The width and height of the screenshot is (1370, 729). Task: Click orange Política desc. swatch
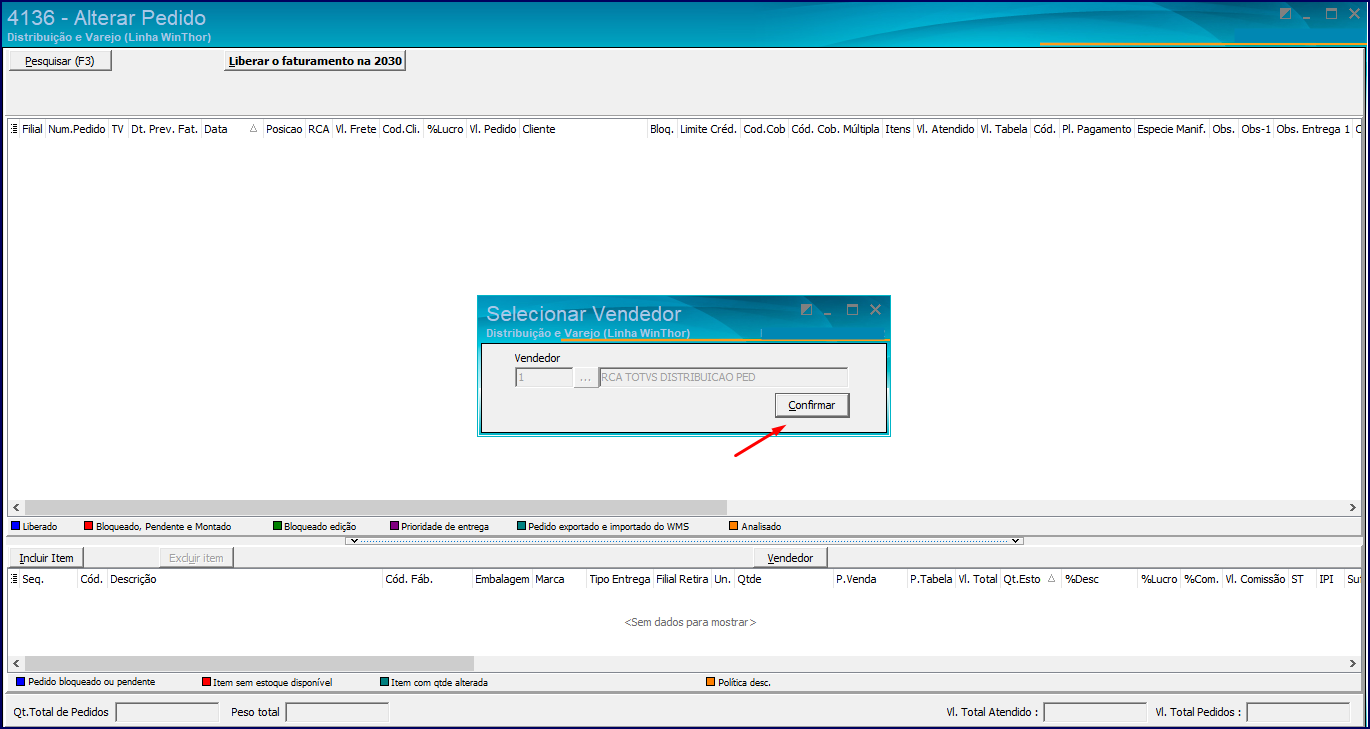(710, 682)
